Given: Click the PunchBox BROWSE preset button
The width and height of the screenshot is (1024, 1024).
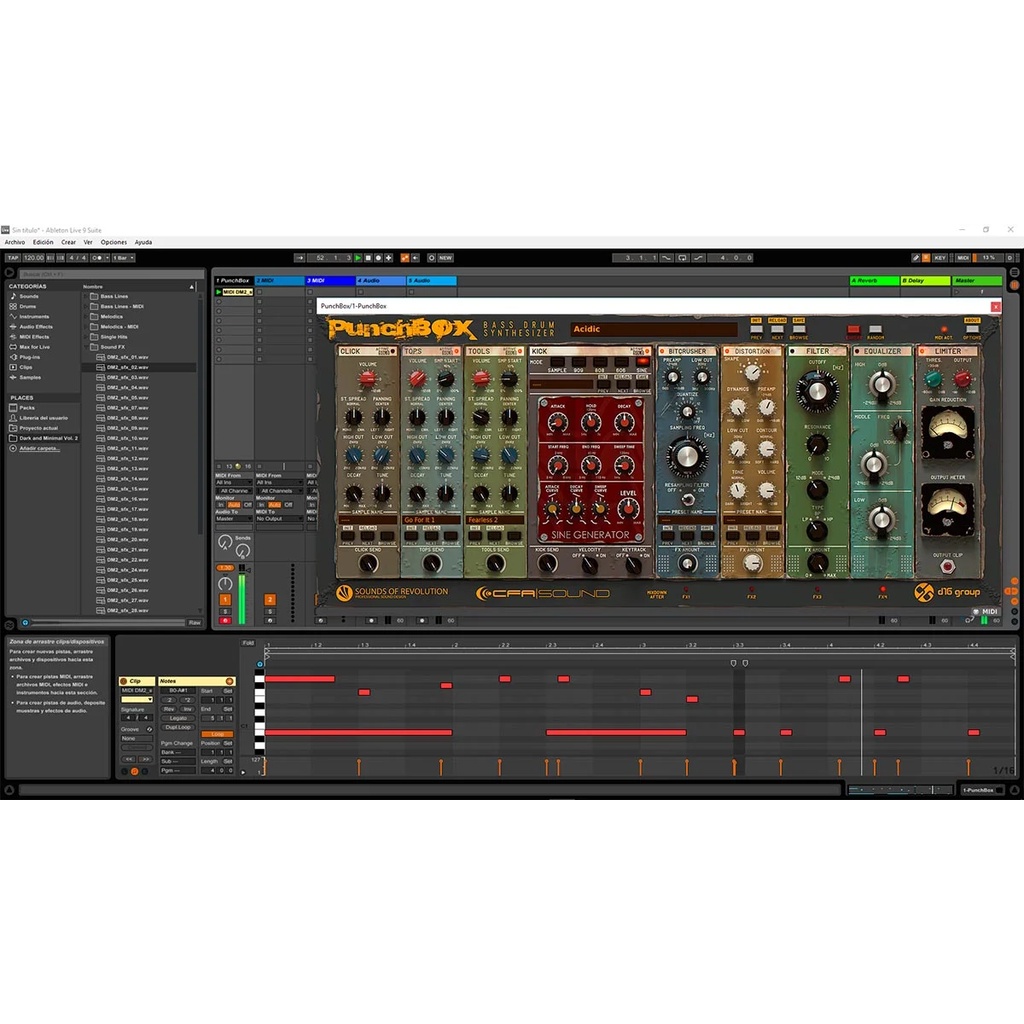Looking at the screenshot, I should pos(799,329).
